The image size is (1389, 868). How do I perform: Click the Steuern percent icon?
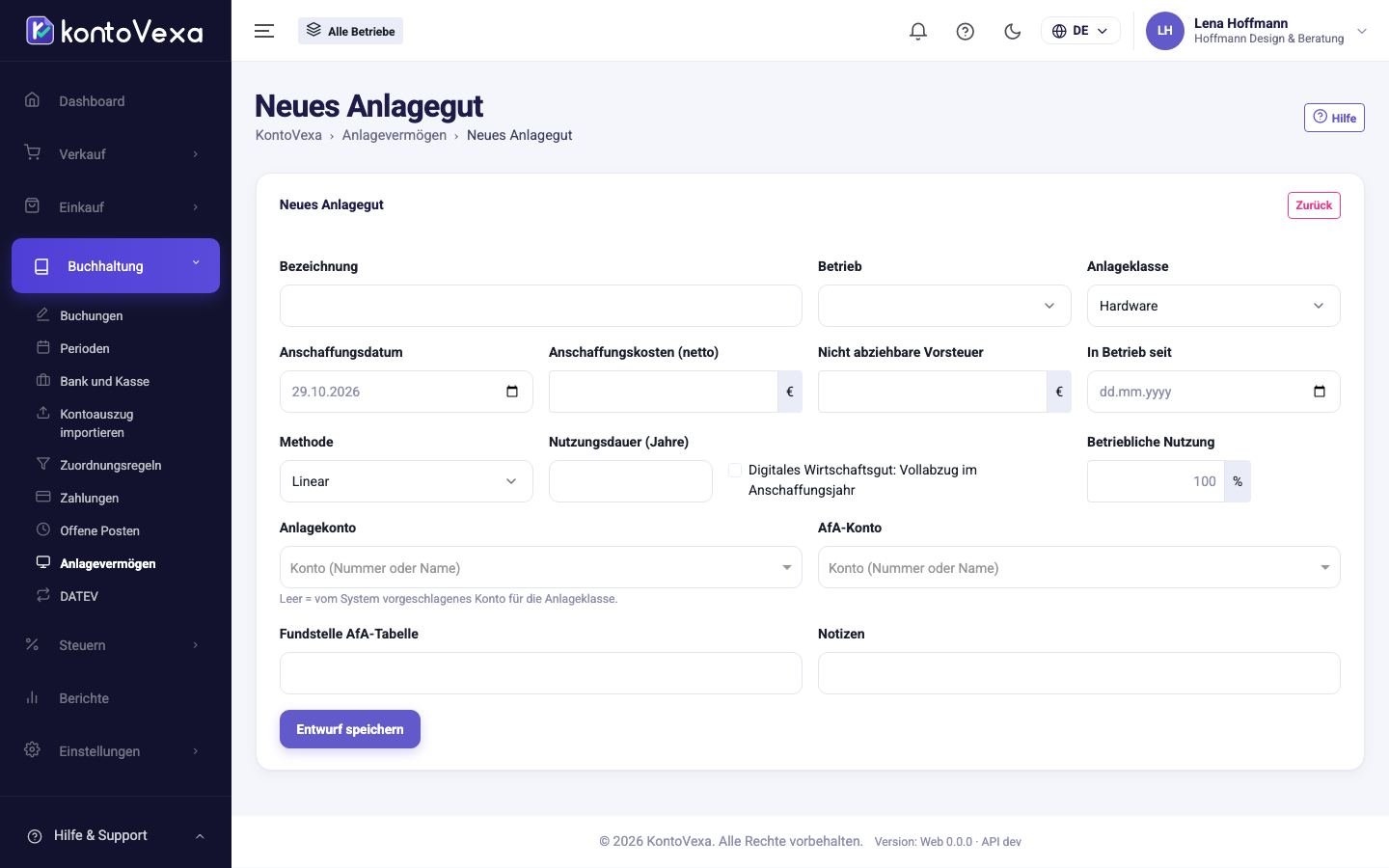pyautogui.click(x=32, y=643)
